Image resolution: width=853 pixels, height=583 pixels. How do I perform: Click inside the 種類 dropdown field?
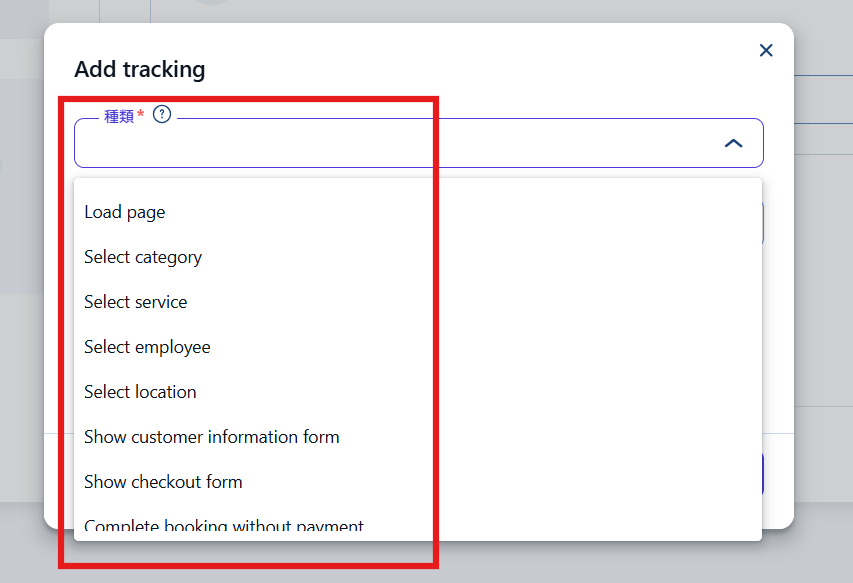pyautogui.click(x=400, y=144)
